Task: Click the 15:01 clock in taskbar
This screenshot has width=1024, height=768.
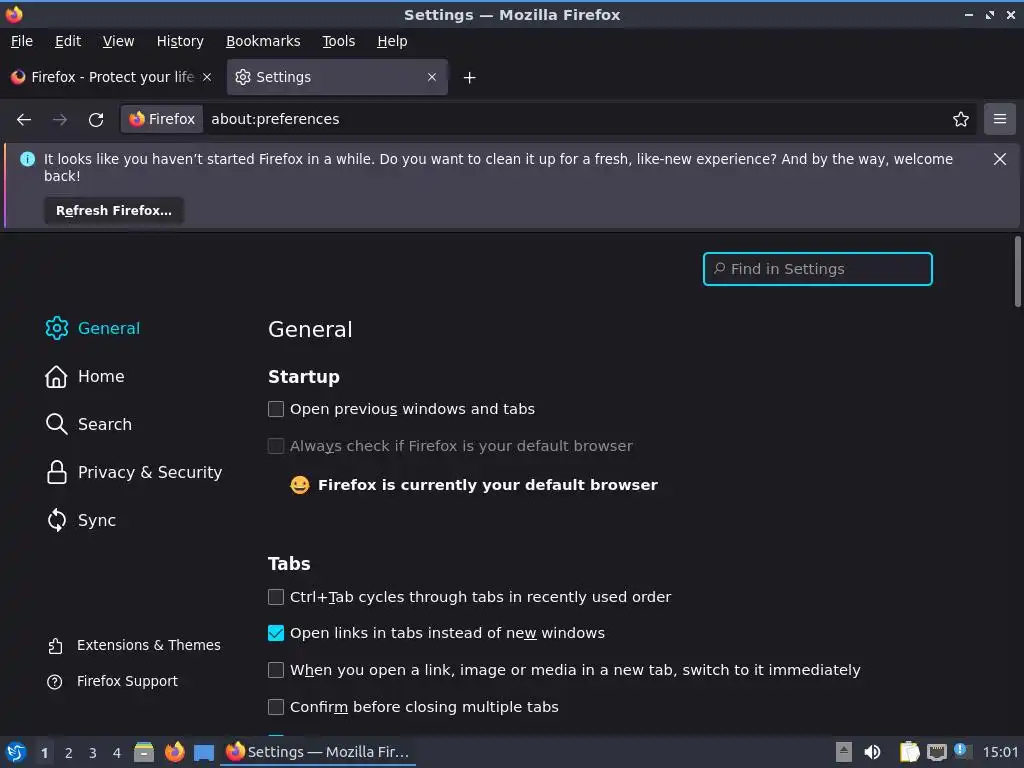Action: point(1000,752)
